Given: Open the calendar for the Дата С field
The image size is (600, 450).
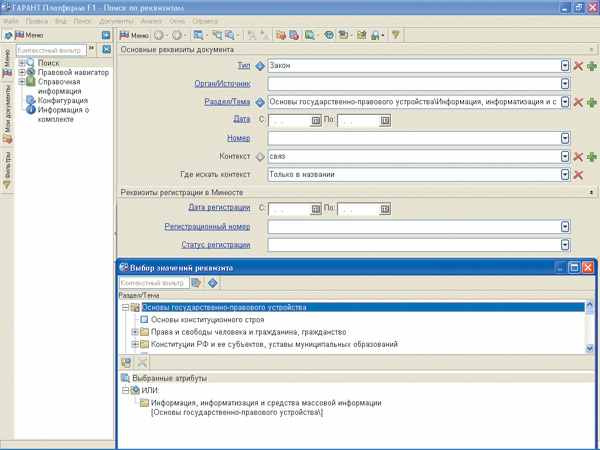Looking at the screenshot, I should pos(316,121).
